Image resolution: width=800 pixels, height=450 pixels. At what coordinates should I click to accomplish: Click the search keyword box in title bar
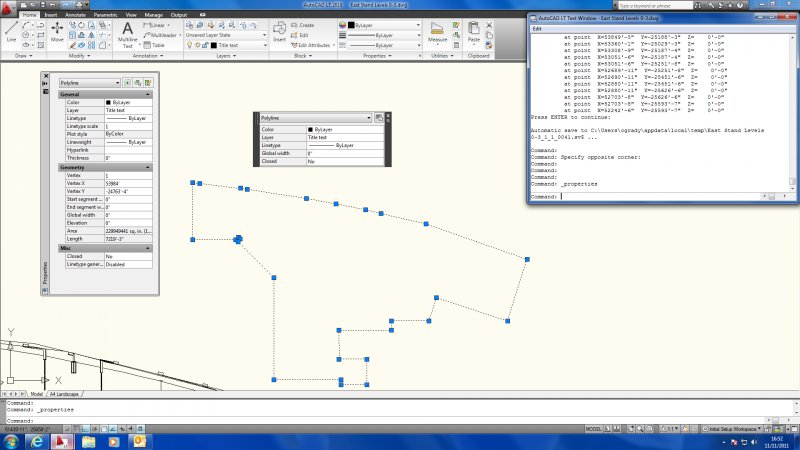tap(655, 5)
